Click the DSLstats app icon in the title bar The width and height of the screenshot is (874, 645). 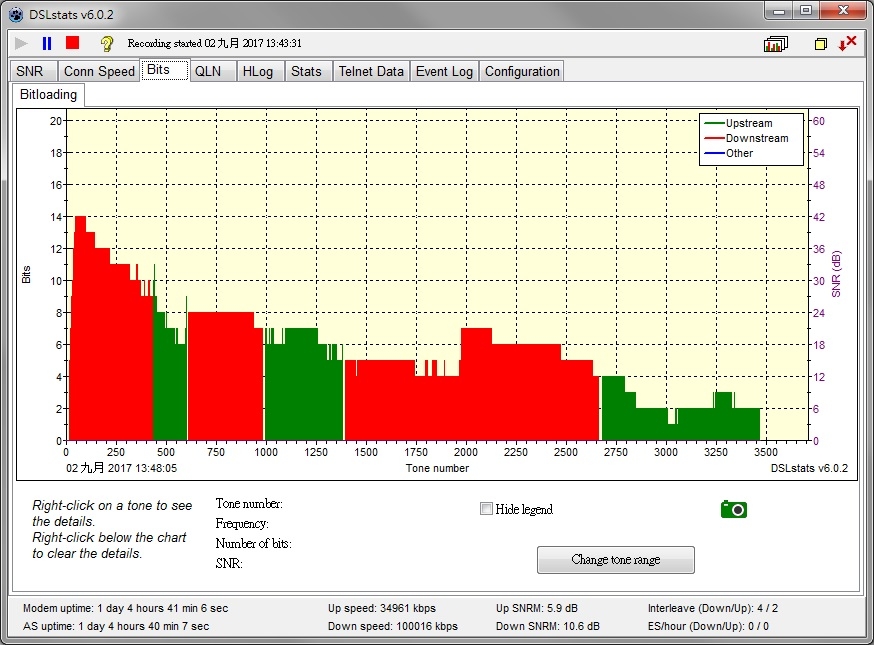point(17,14)
